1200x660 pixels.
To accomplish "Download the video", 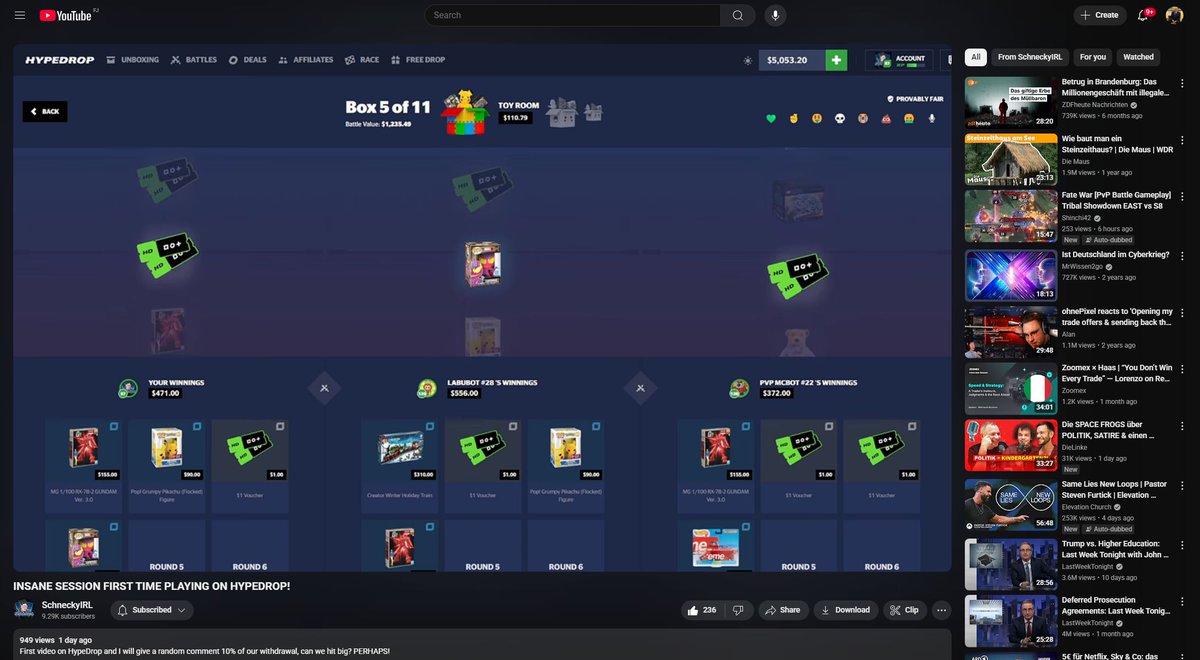I will 845,610.
